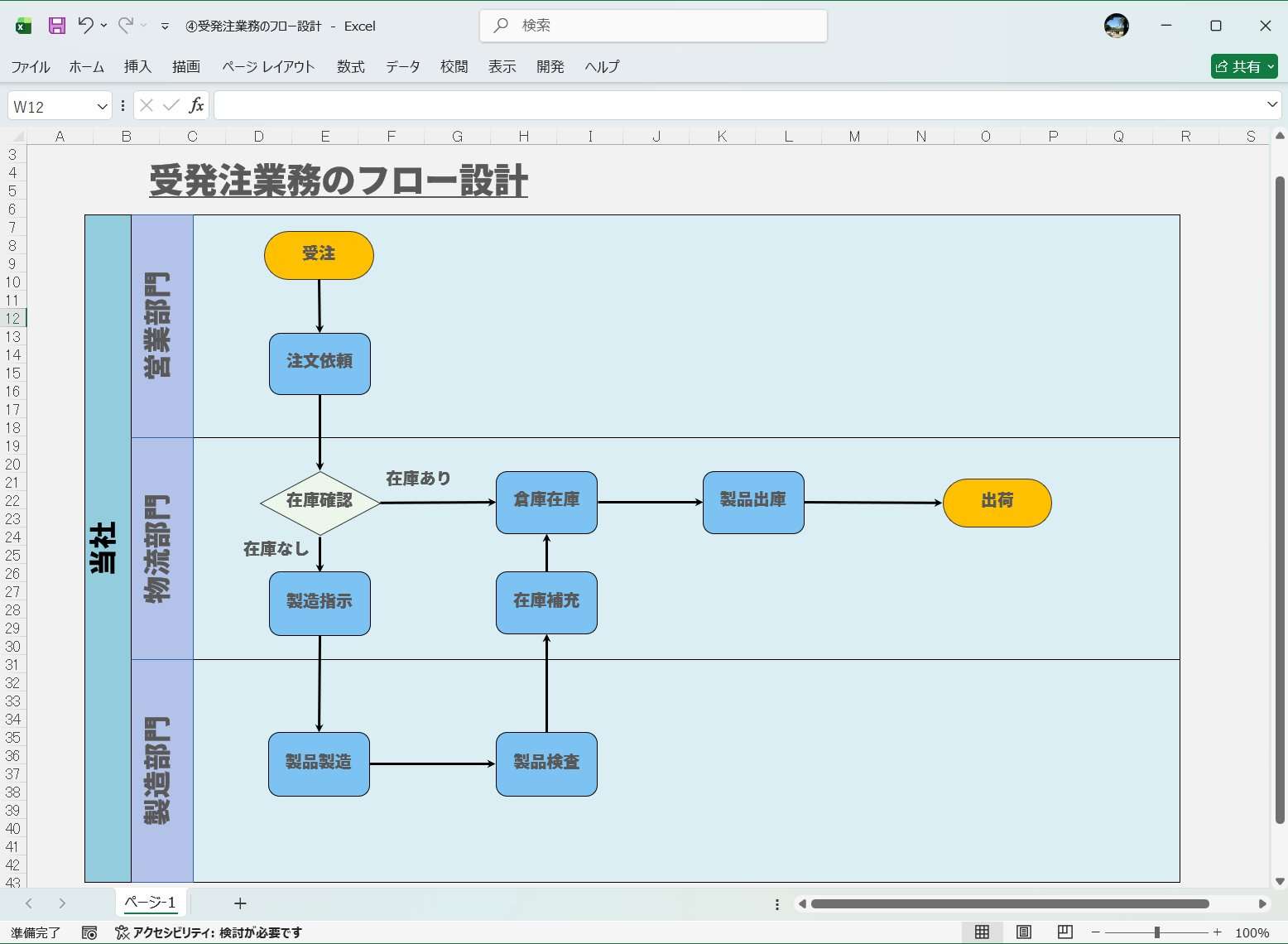Toggle the Share button dropdown

pos(1271,66)
